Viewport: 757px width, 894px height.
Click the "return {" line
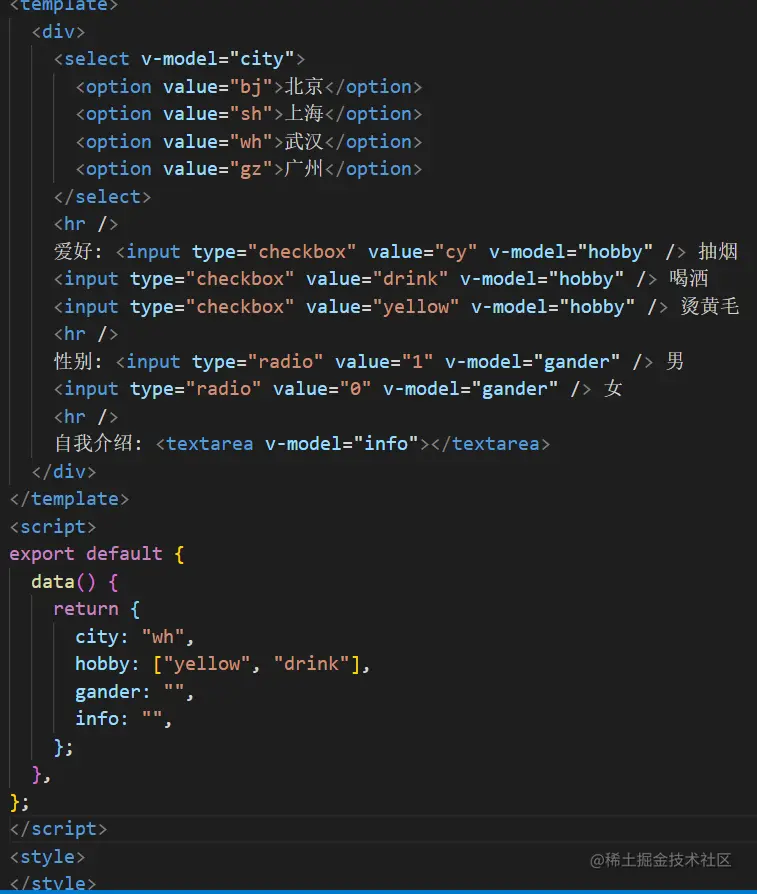(96, 609)
